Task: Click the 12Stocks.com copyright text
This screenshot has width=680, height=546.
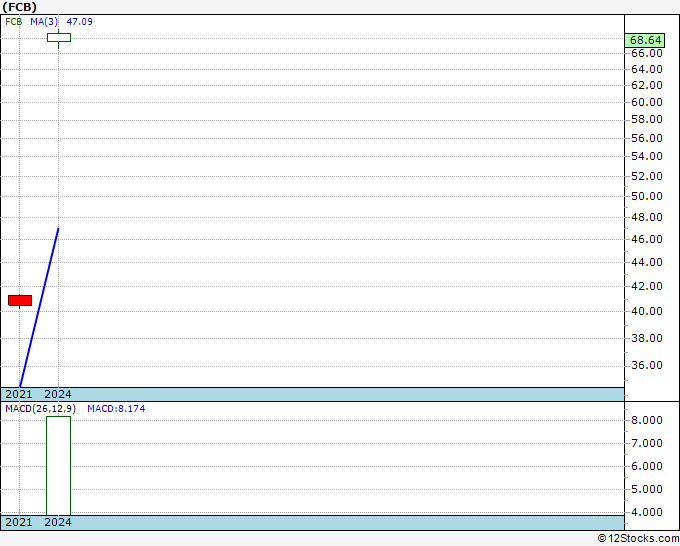Action: point(638,539)
